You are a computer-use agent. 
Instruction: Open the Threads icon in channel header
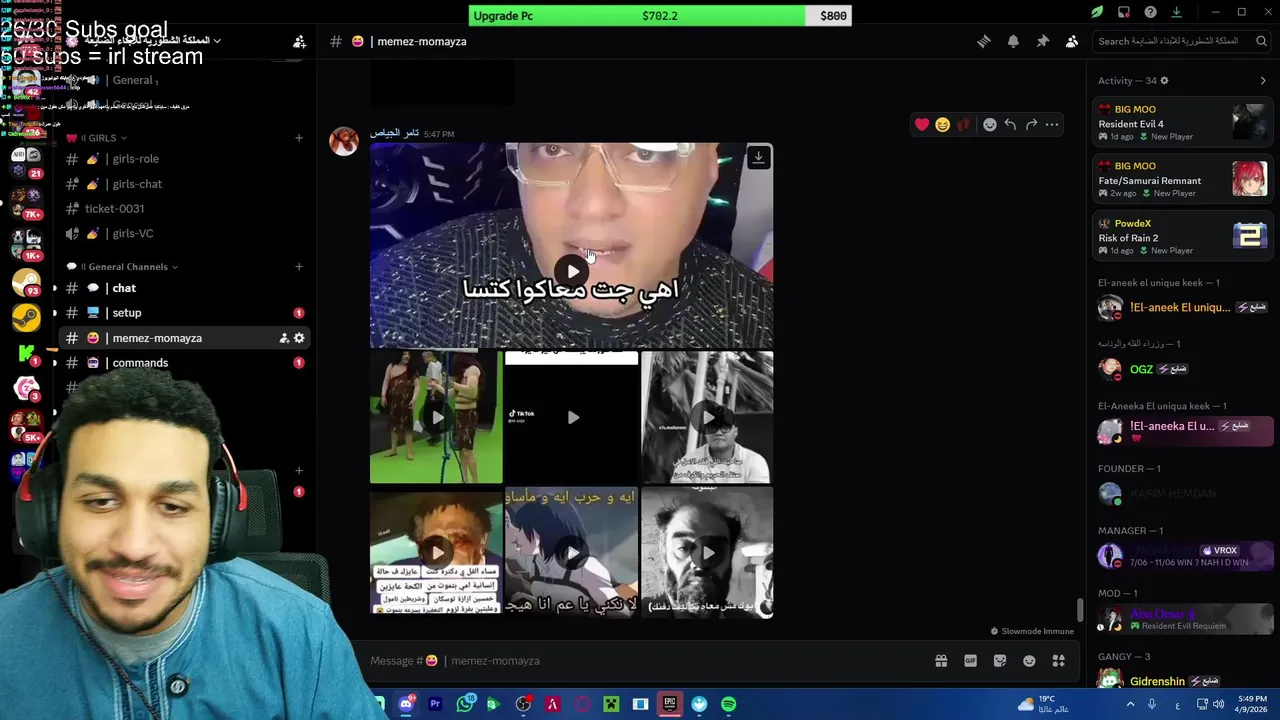tap(984, 41)
